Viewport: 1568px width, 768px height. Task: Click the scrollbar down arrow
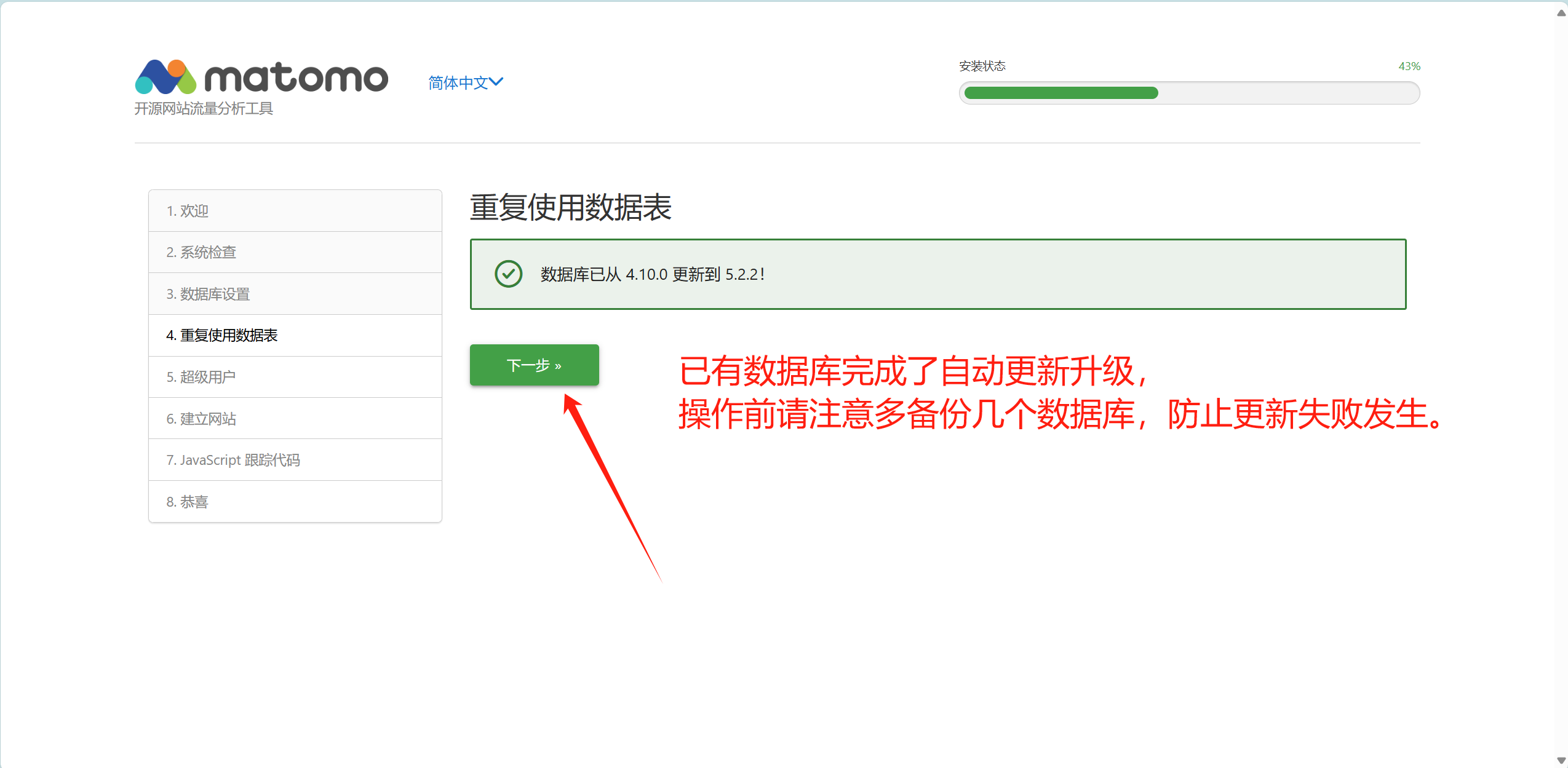(x=1561, y=760)
